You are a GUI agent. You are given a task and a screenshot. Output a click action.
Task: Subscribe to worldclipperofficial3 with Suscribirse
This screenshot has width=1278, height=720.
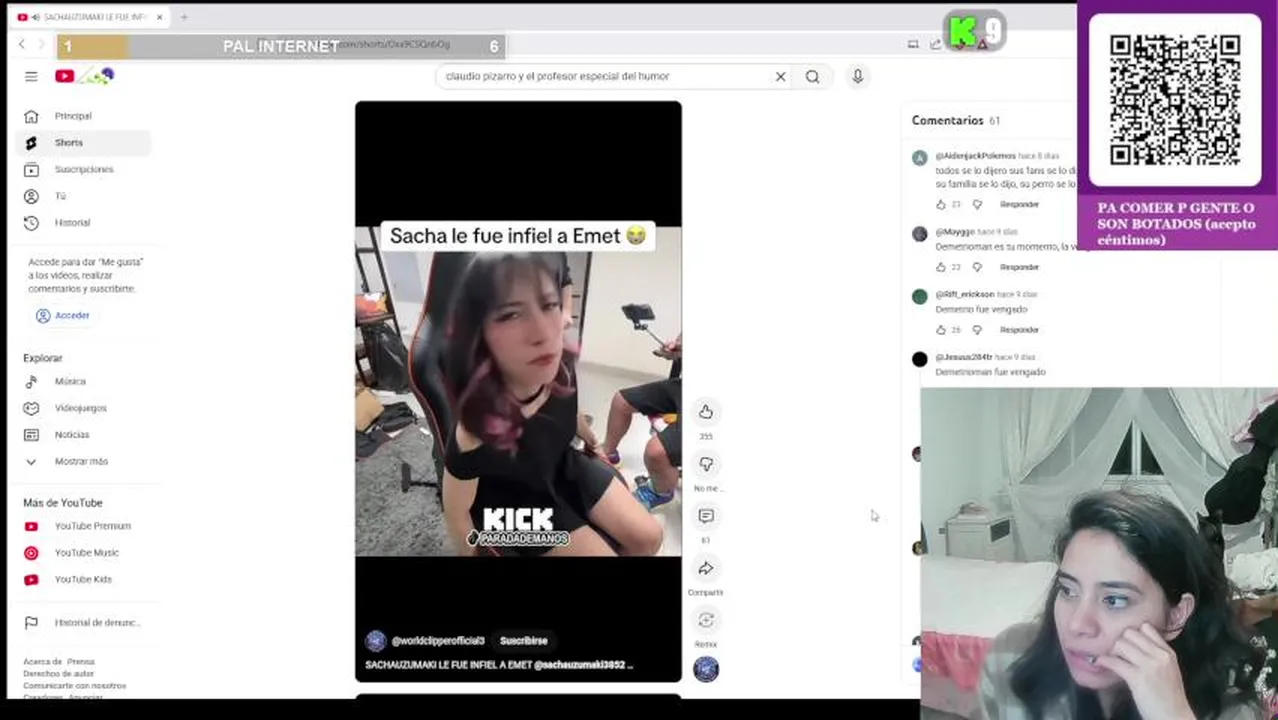click(x=524, y=641)
